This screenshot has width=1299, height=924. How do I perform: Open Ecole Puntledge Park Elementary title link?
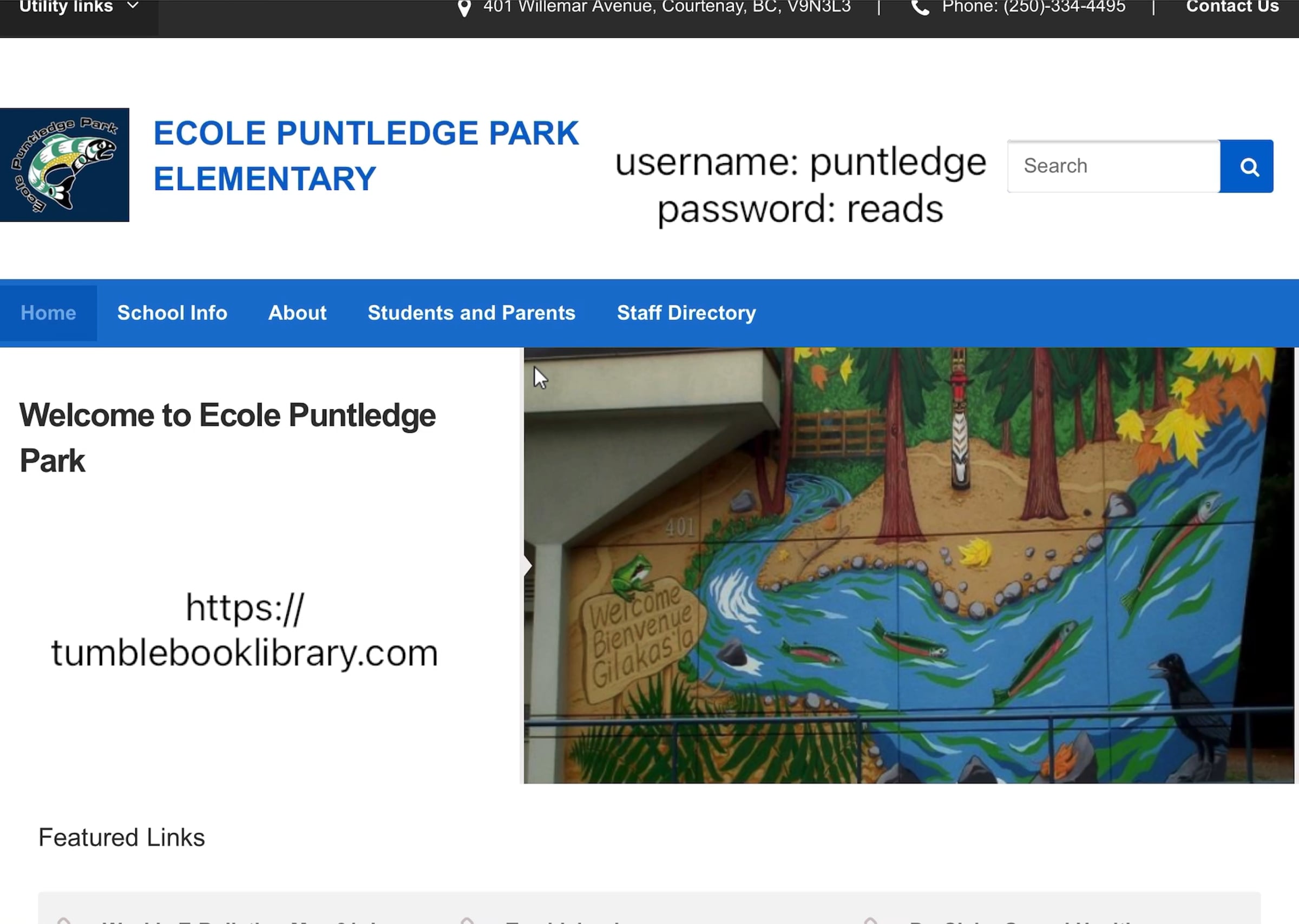pos(366,156)
